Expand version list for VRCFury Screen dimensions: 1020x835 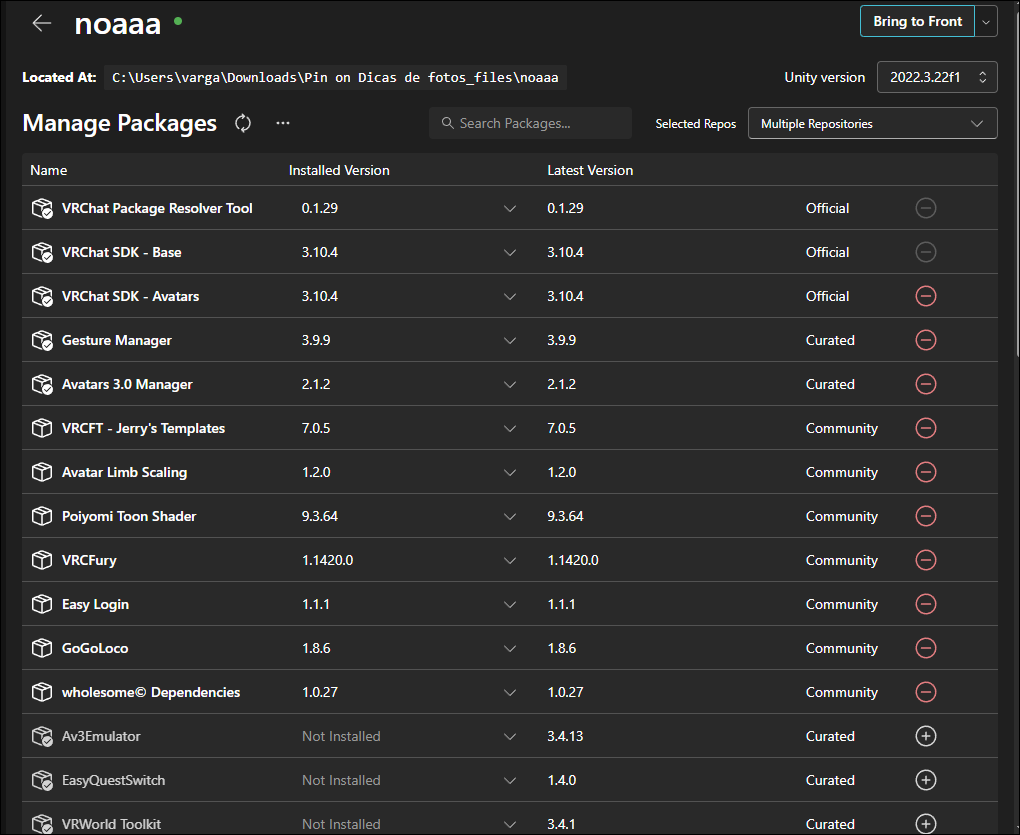pos(509,560)
